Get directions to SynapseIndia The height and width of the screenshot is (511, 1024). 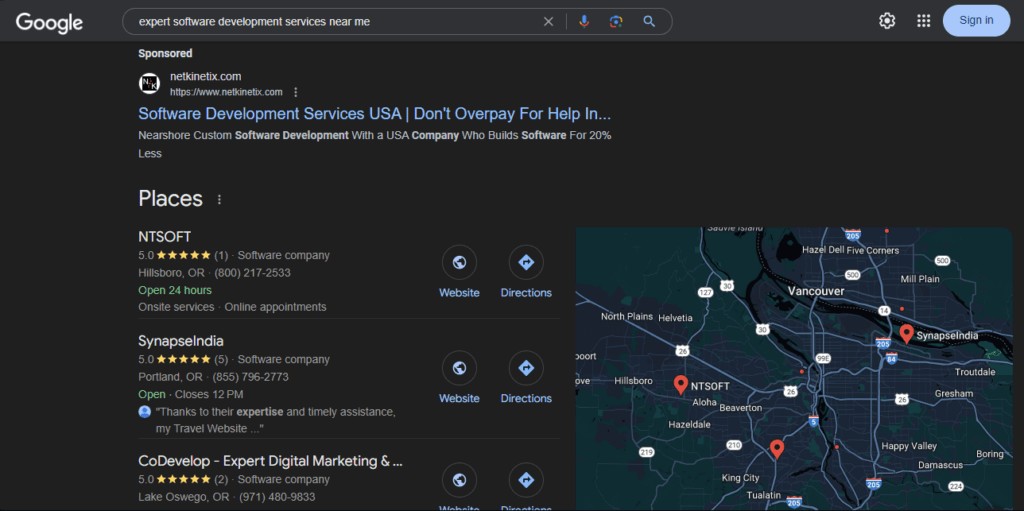coord(526,368)
